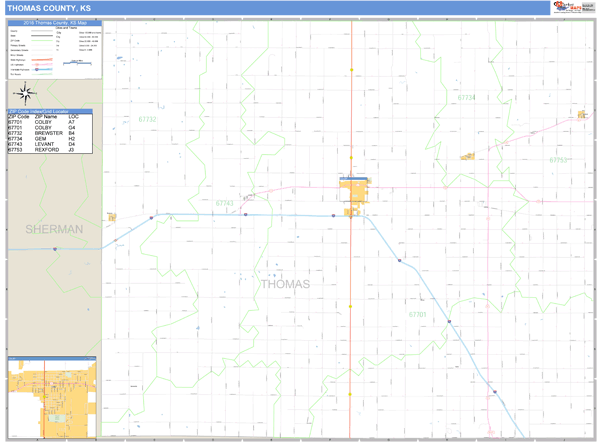Open the Colby city inset map thumbnail
The height and width of the screenshot is (442, 600).
52,397
